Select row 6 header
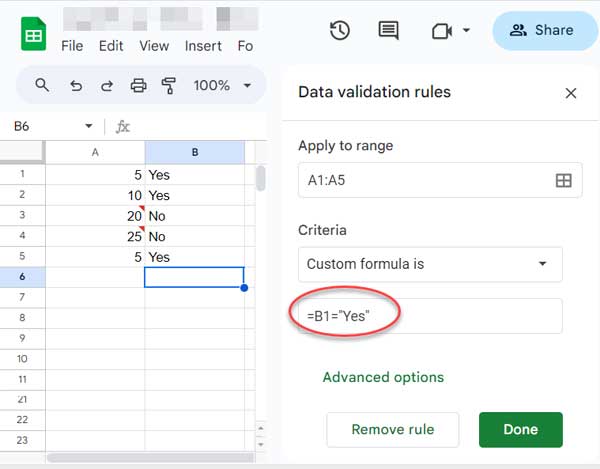 pyautogui.click(x=22, y=277)
